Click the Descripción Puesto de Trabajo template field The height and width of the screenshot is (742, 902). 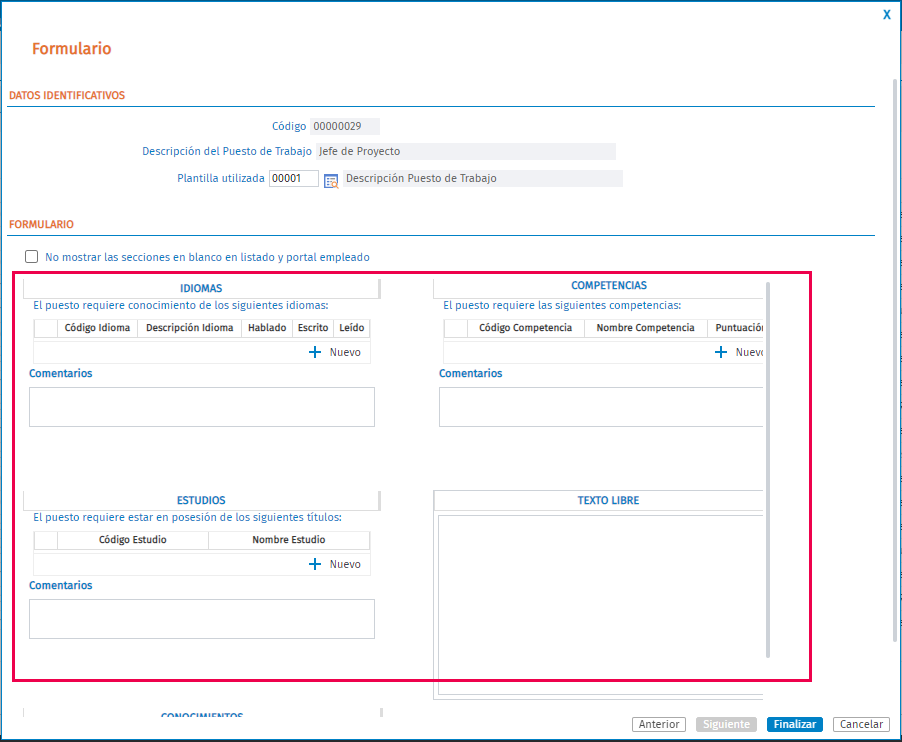pyautogui.click(x=483, y=178)
